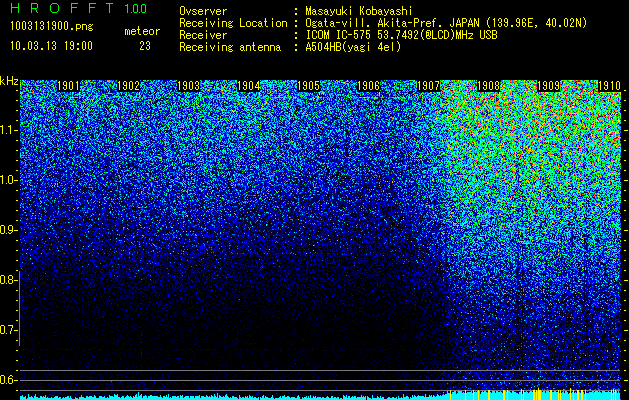Click the 1906 time marker
This screenshot has height=400, width=629.
[x=369, y=86]
